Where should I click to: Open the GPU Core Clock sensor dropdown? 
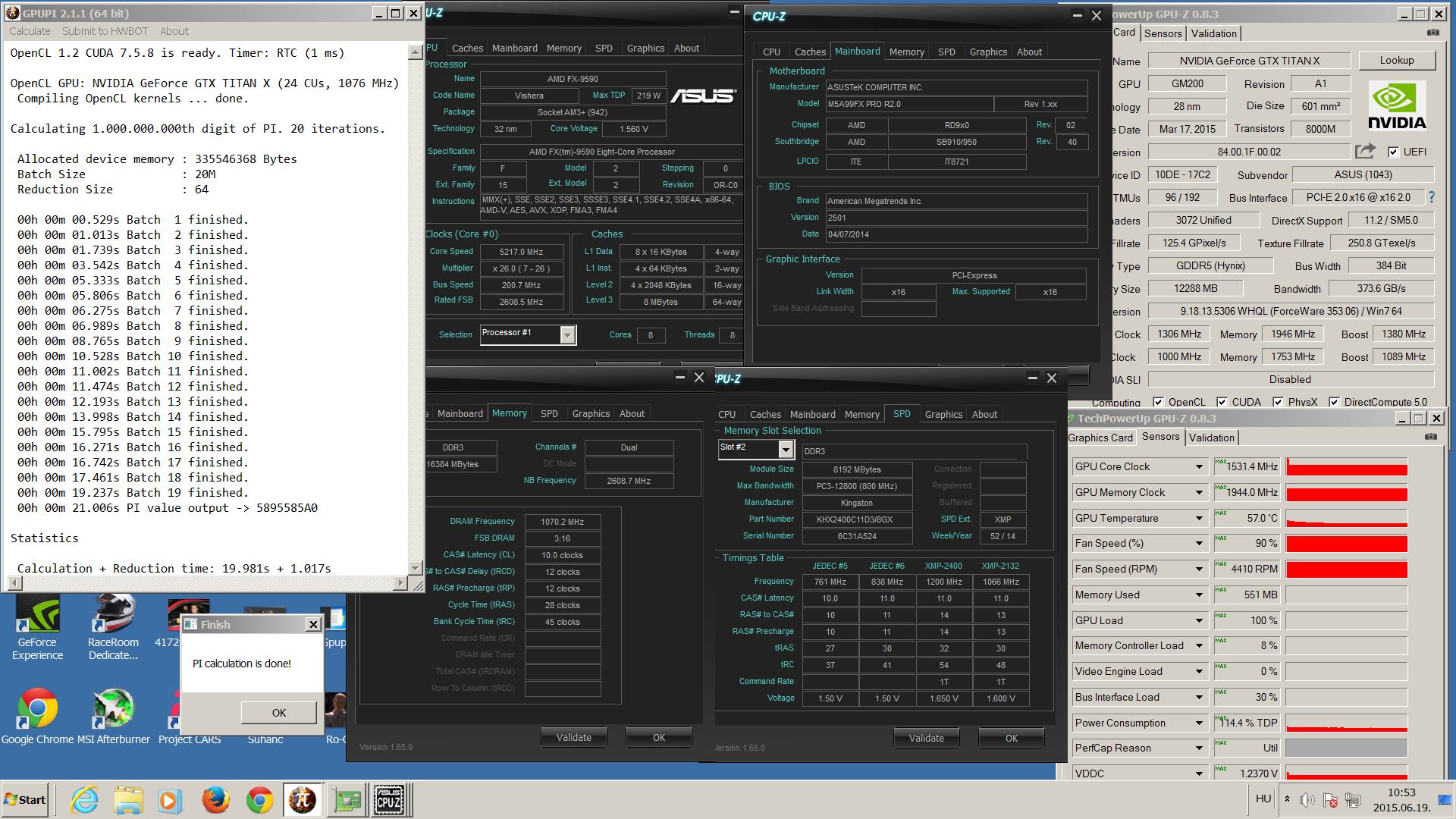point(1199,467)
